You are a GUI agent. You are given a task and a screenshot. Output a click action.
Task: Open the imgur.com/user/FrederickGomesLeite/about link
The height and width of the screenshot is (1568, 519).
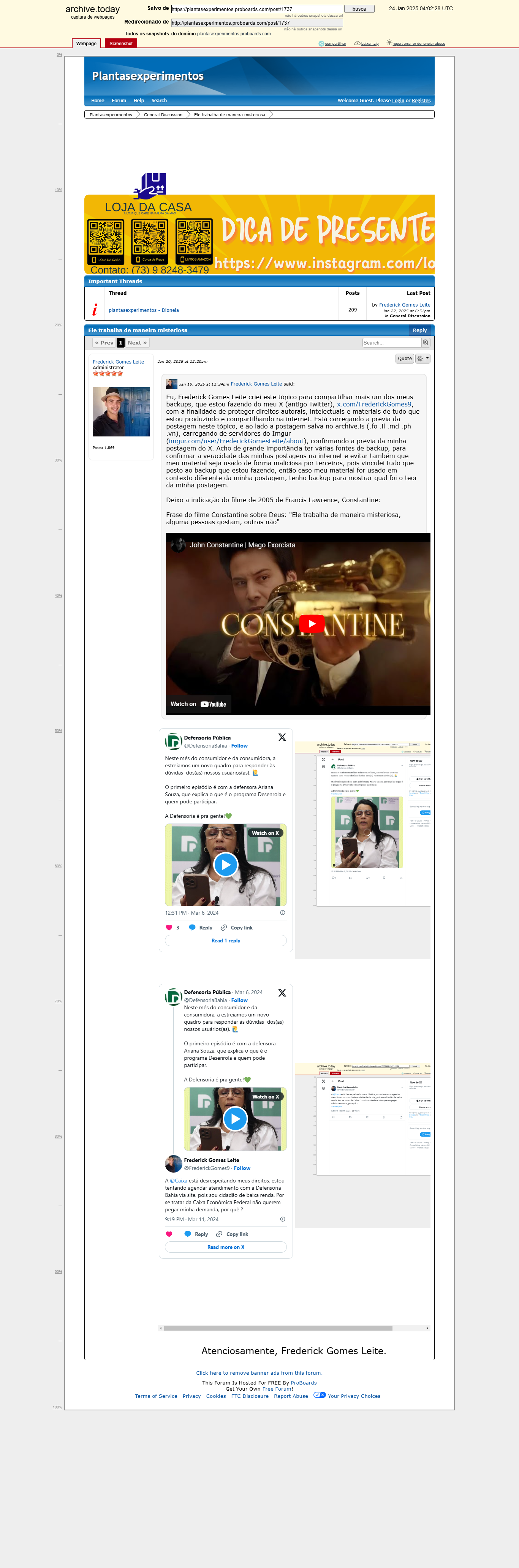coord(236,441)
